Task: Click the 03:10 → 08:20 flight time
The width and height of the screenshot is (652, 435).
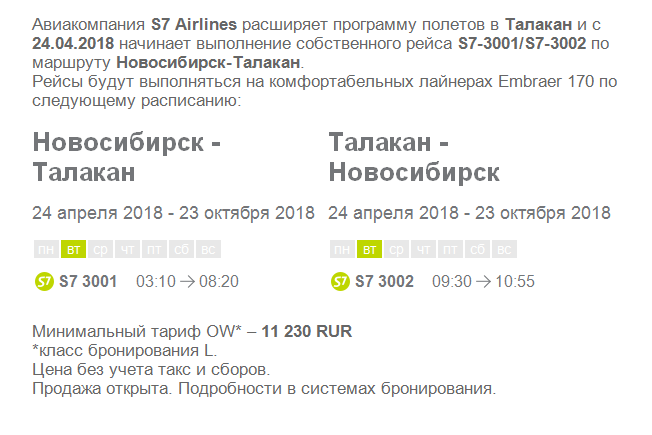Action: pyautogui.click(x=188, y=282)
